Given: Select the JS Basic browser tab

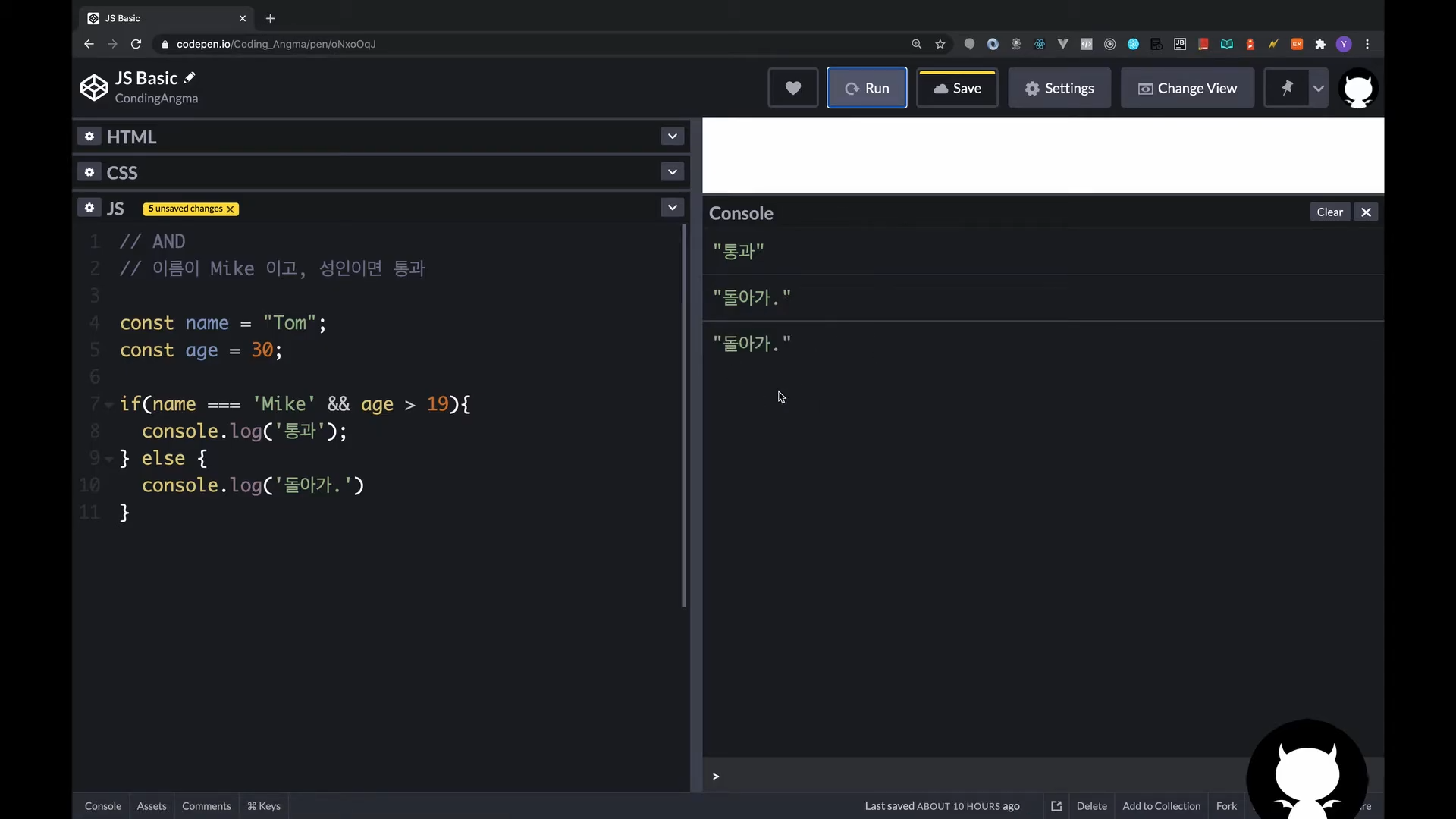Looking at the screenshot, I should (x=167, y=18).
